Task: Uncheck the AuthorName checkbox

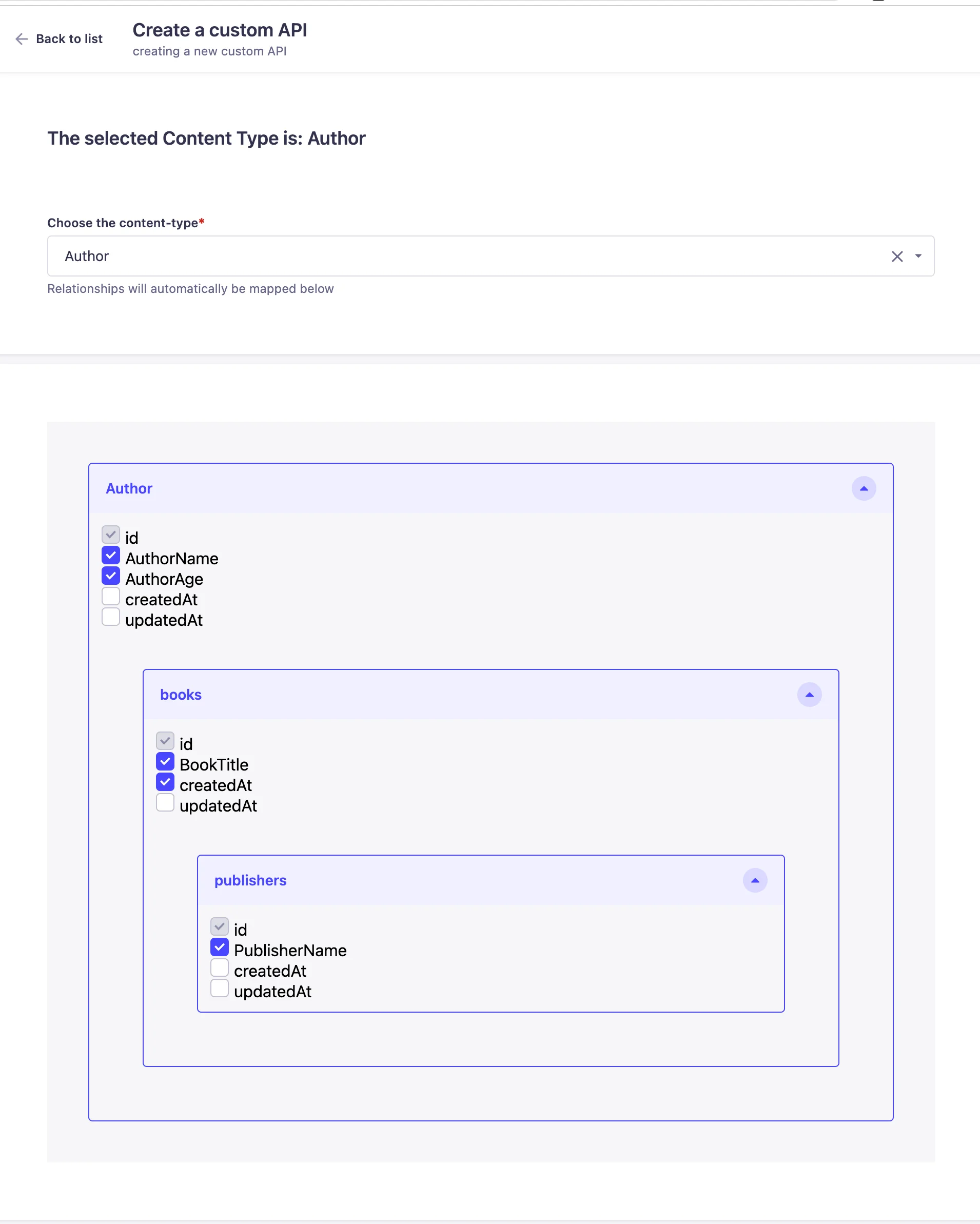Action: (111, 556)
